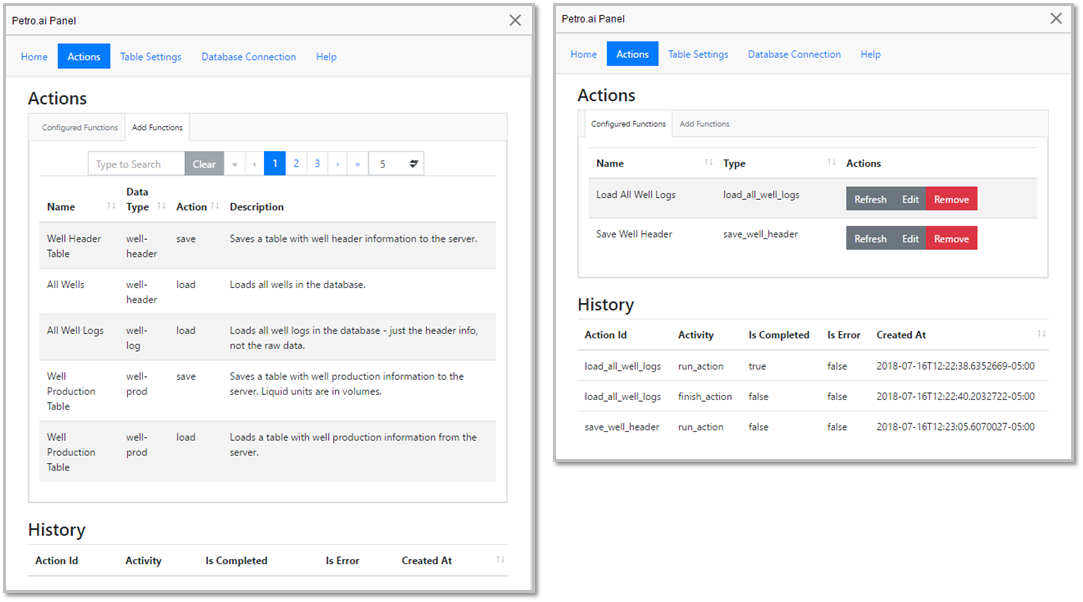Click the Is Completed header in right panel
Screen dimensions: 1083x602
point(778,335)
